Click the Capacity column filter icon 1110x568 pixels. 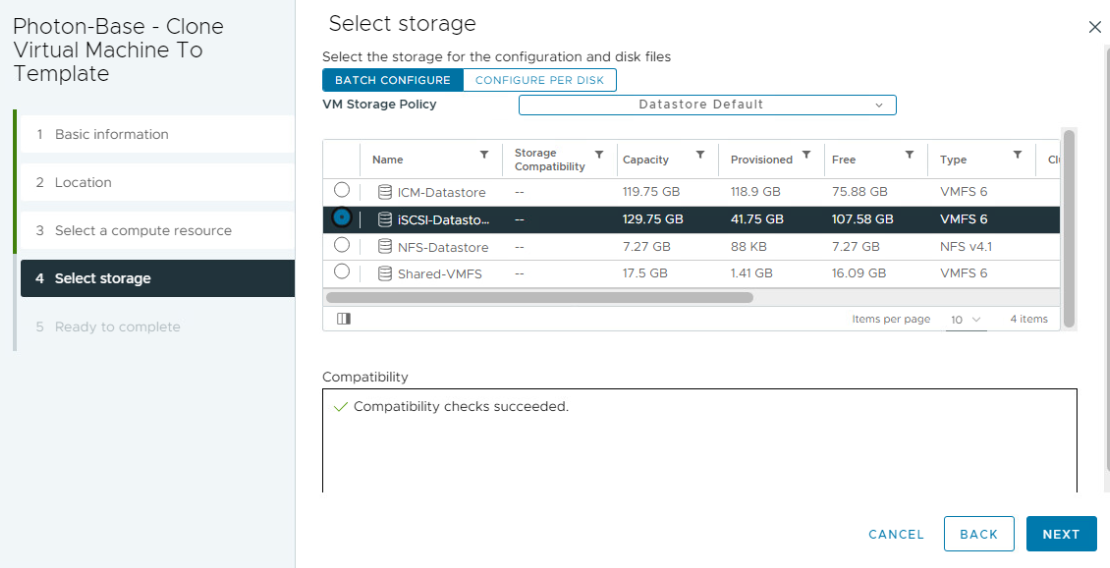700,154
